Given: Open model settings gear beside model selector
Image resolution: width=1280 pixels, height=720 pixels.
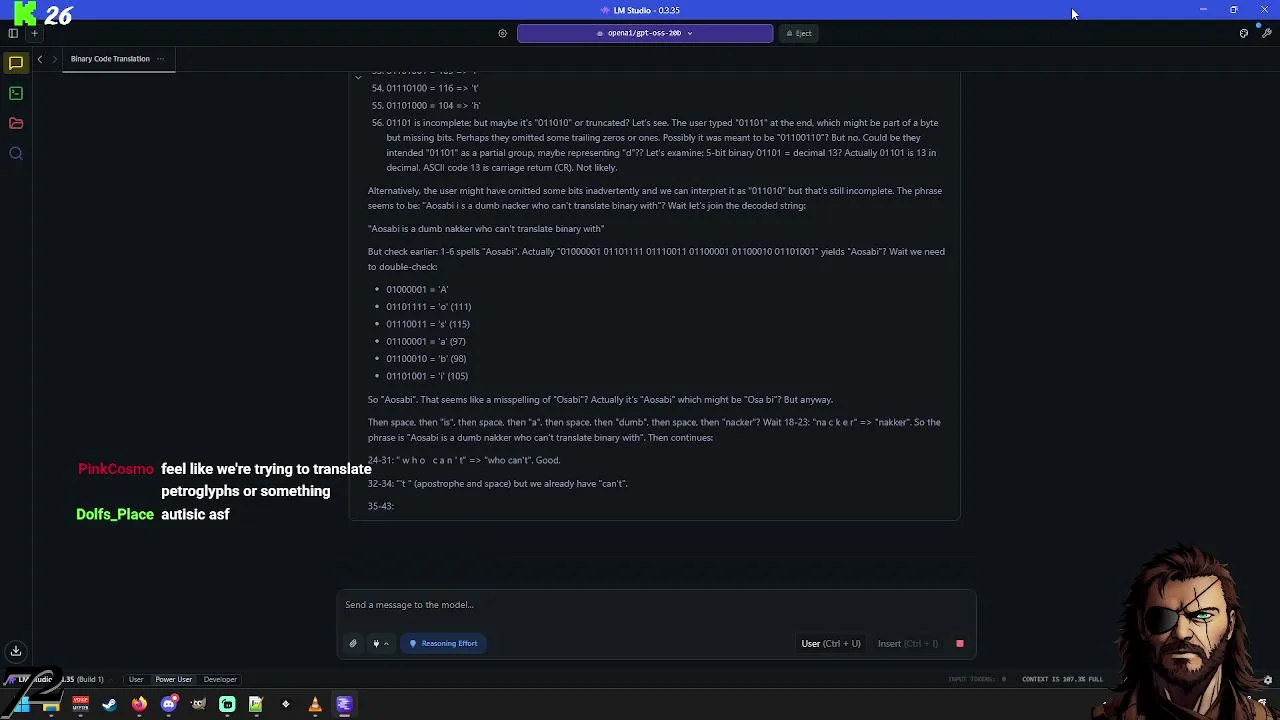Looking at the screenshot, I should [x=502, y=33].
